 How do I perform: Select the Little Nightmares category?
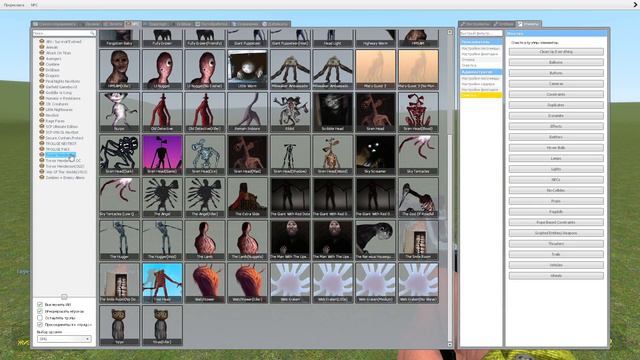[59, 110]
